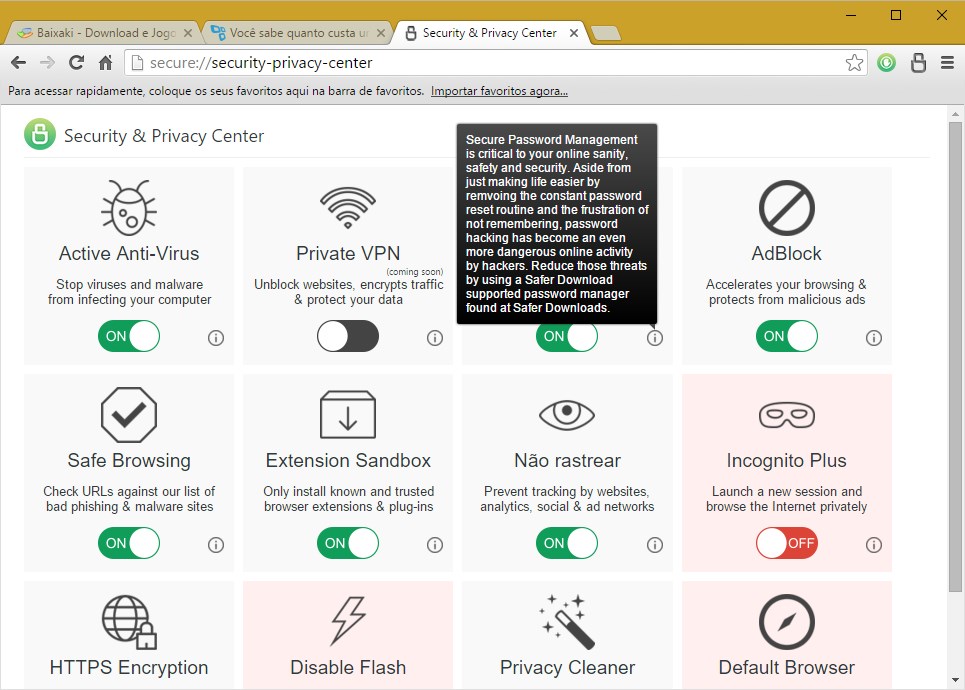Viewport: 965px width, 690px height.
Task: Click the Incognito Plus mask icon
Action: (787, 415)
